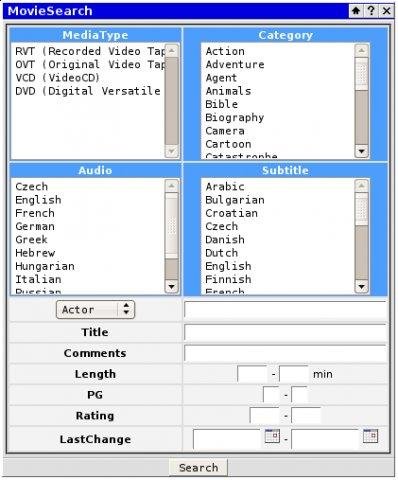Image resolution: width=398 pixels, height=480 pixels.
Task: Click the LastChange start date field
Action: pyautogui.click(x=228, y=439)
